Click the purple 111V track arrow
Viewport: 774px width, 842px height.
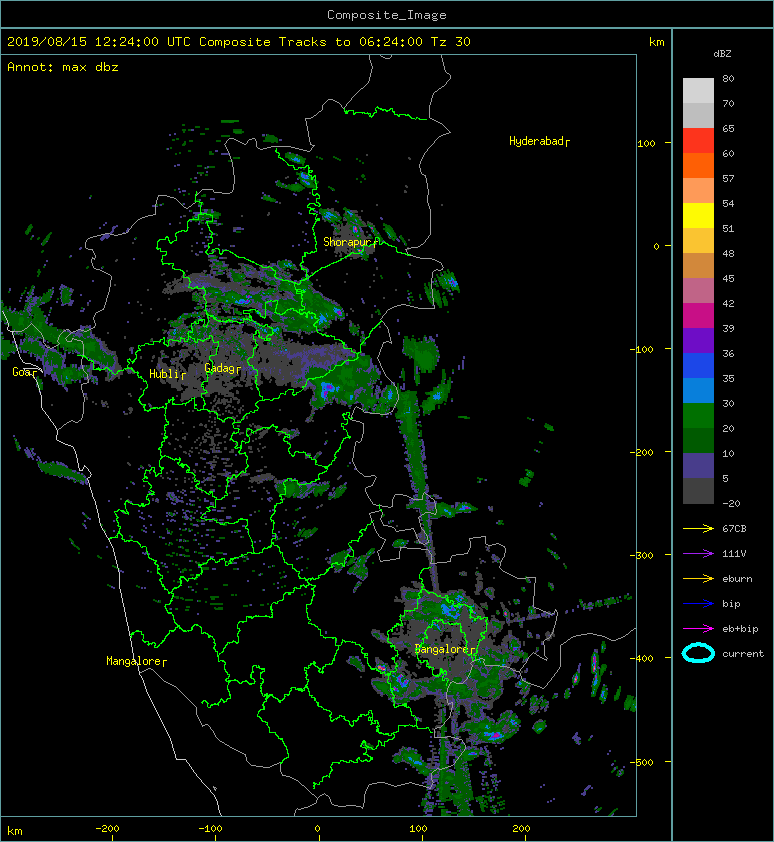click(x=698, y=554)
